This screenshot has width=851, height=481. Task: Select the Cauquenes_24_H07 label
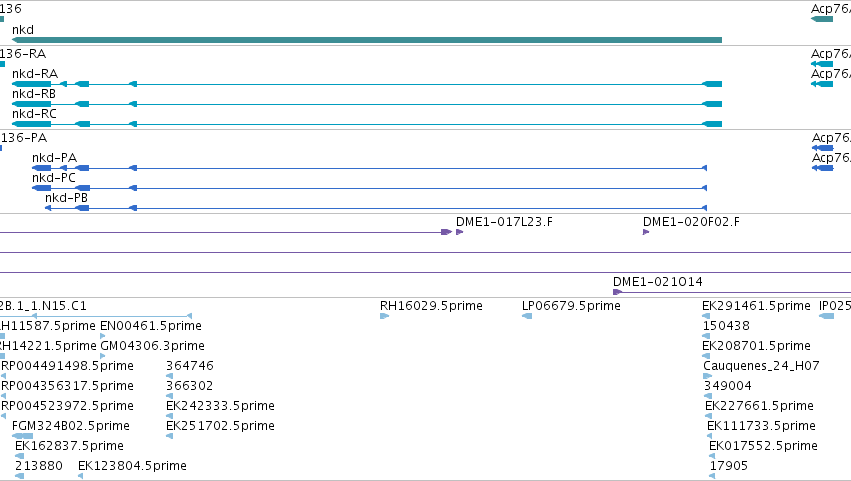tap(761, 366)
